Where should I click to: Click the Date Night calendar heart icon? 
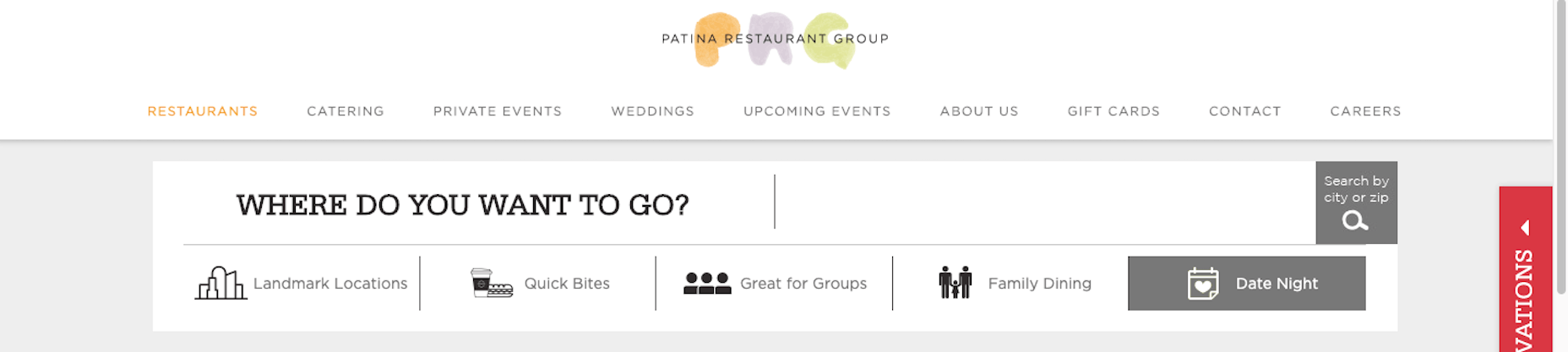pos(1203,284)
